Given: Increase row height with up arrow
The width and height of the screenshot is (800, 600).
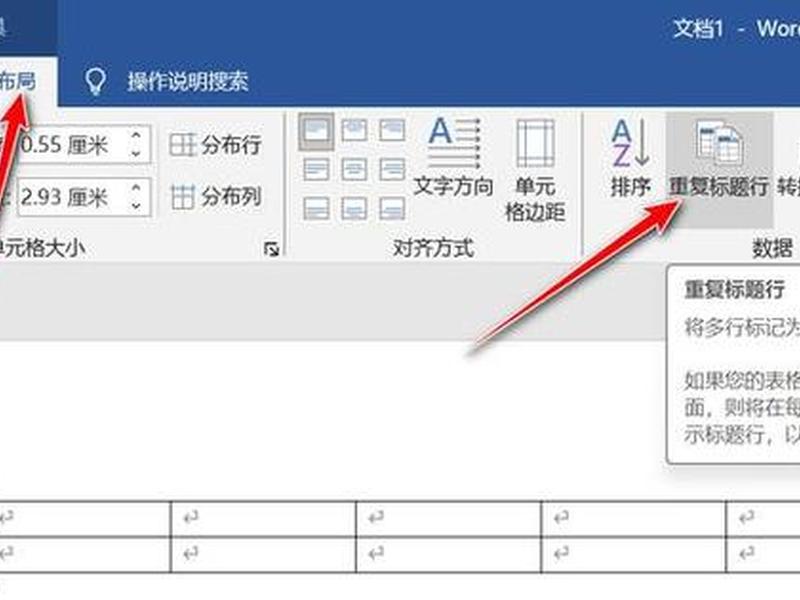Looking at the screenshot, I should pos(136,136).
